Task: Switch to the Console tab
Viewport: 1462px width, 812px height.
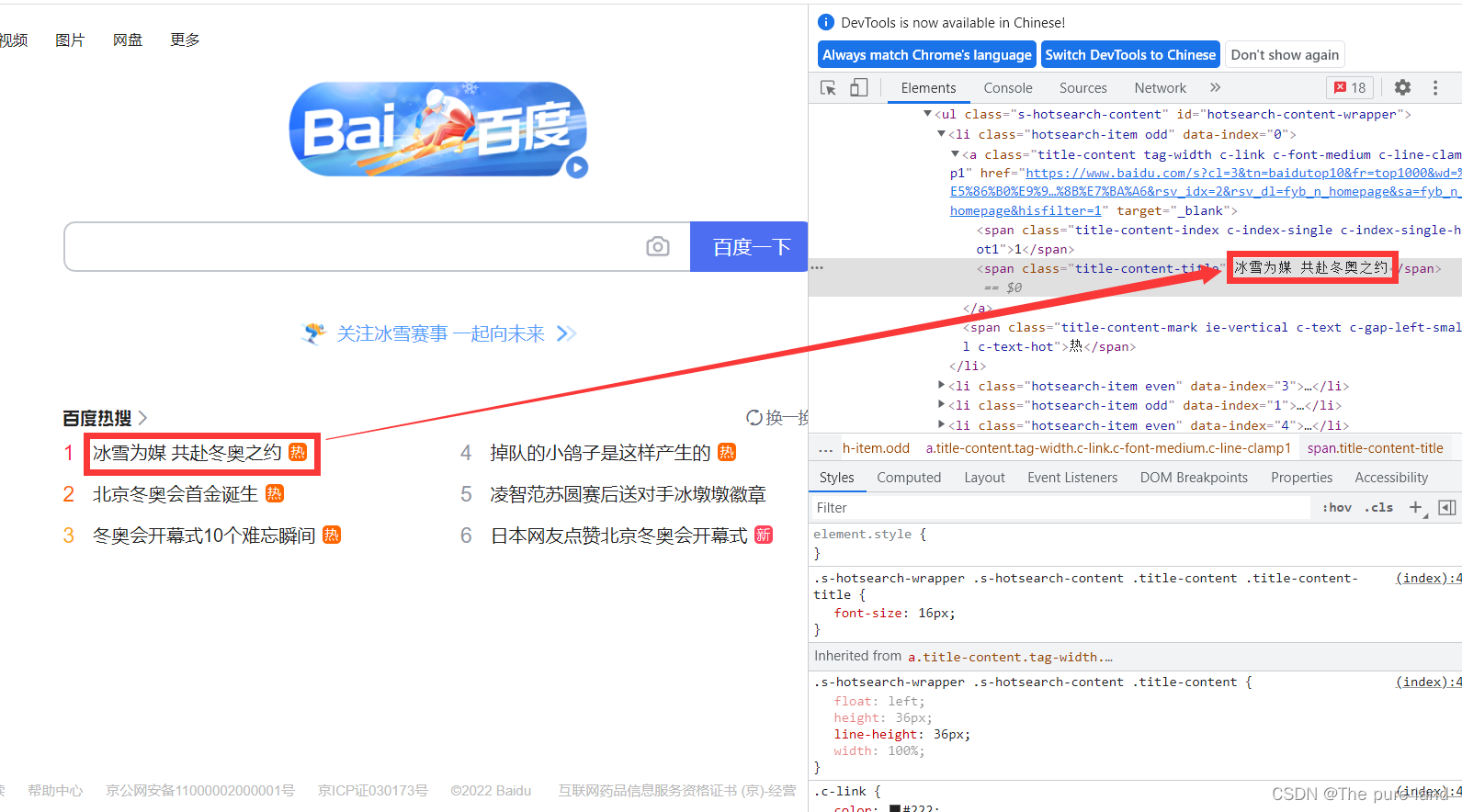Action: pyautogui.click(x=1008, y=87)
